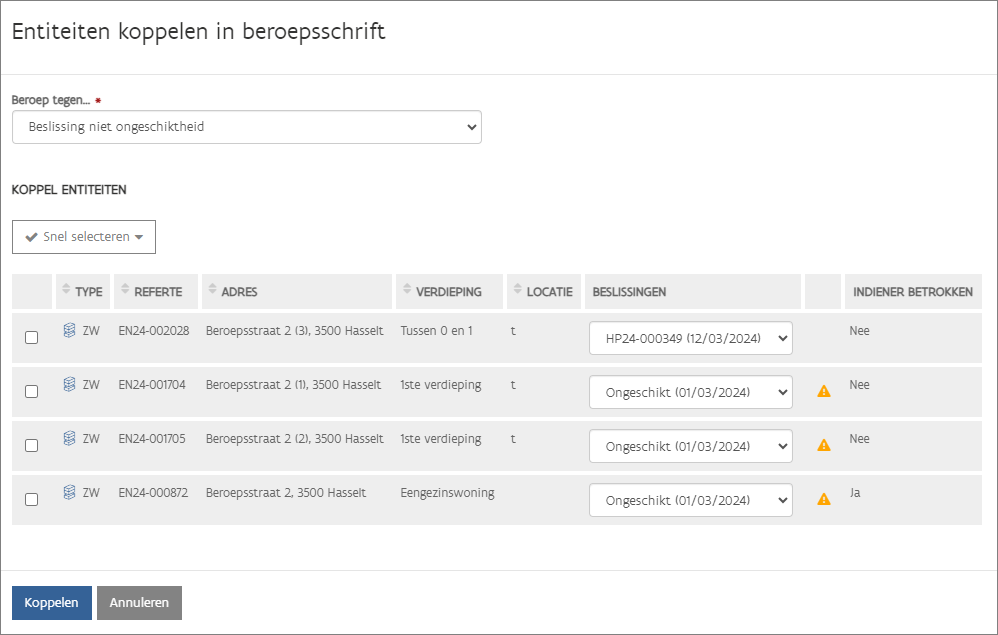
Task: Open the HP24-000349 beslissing dropdown
Action: pyautogui.click(x=691, y=338)
